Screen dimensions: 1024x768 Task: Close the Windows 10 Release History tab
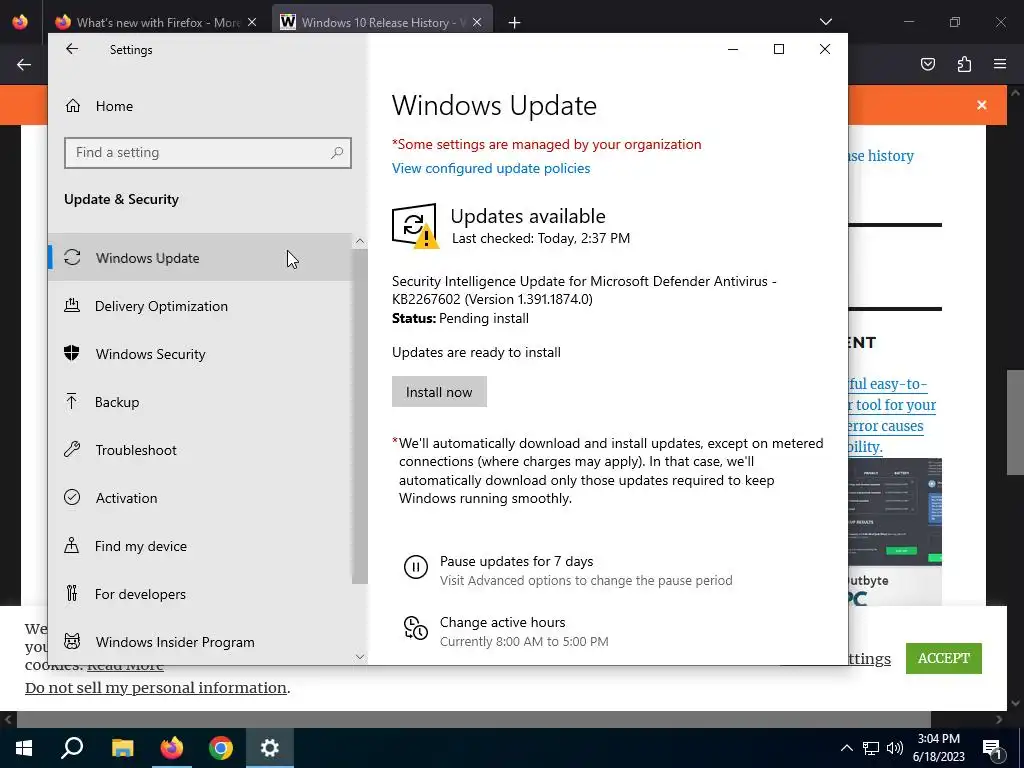point(477,22)
